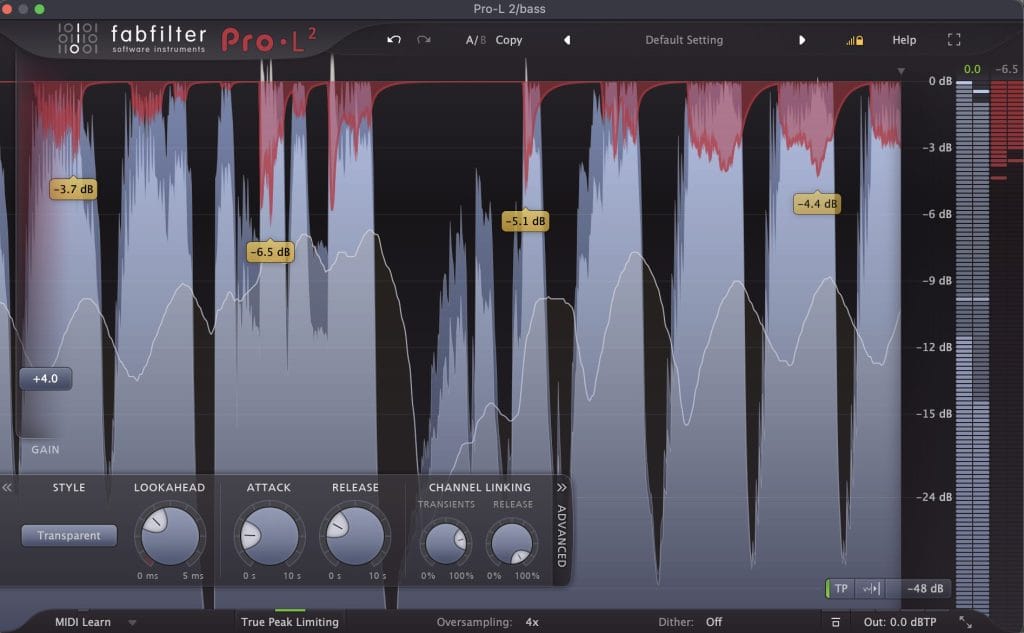This screenshot has height=633, width=1024.
Task: Go to the previous preset
Action: click(x=567, y=40)
